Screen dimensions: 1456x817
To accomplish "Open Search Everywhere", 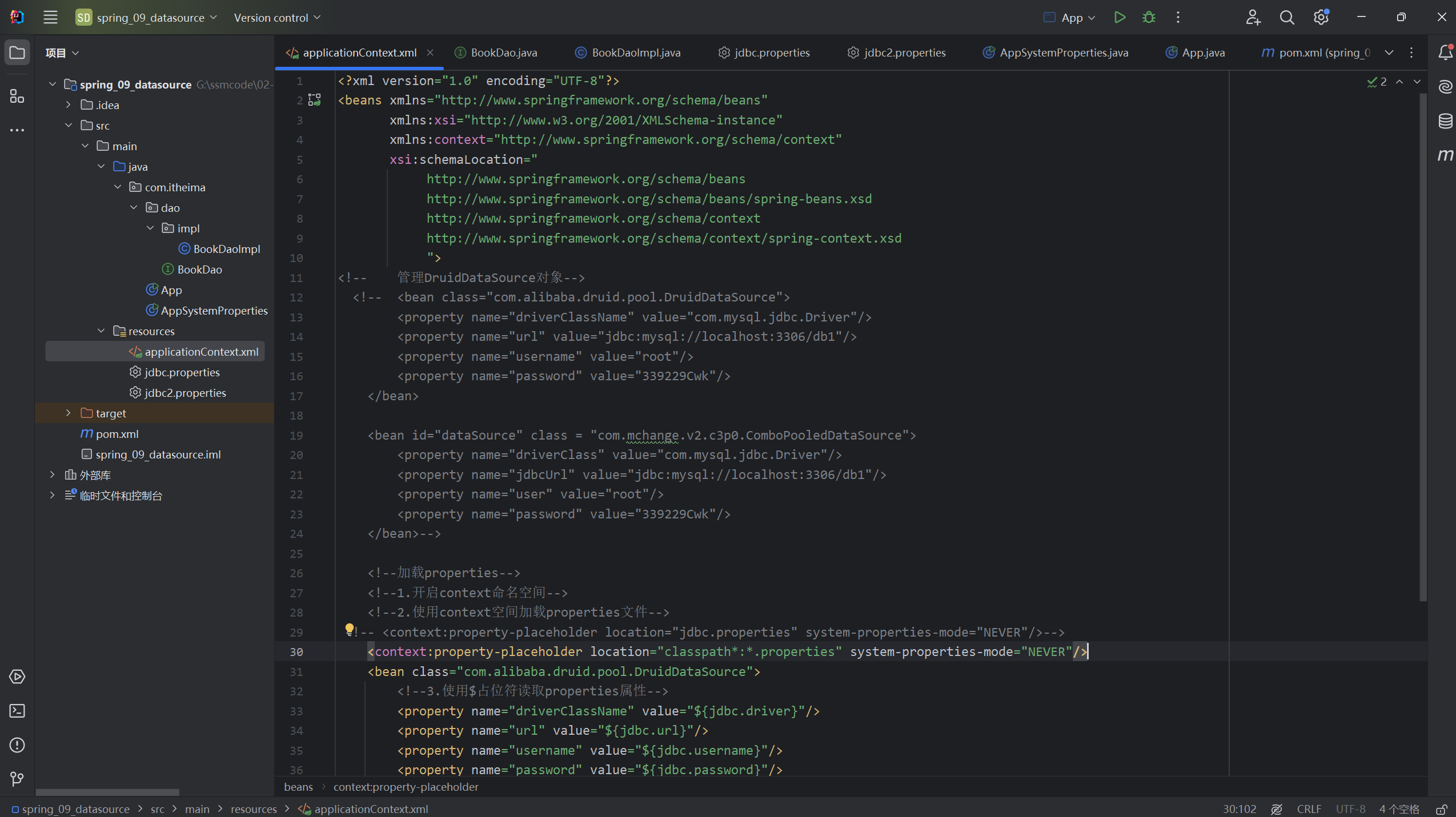I will [1287, 17].
